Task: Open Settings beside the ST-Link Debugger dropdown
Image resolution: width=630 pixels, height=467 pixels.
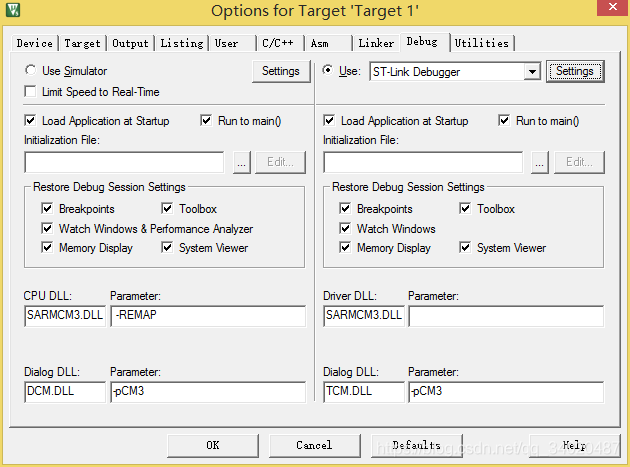Action: point(575,71)
